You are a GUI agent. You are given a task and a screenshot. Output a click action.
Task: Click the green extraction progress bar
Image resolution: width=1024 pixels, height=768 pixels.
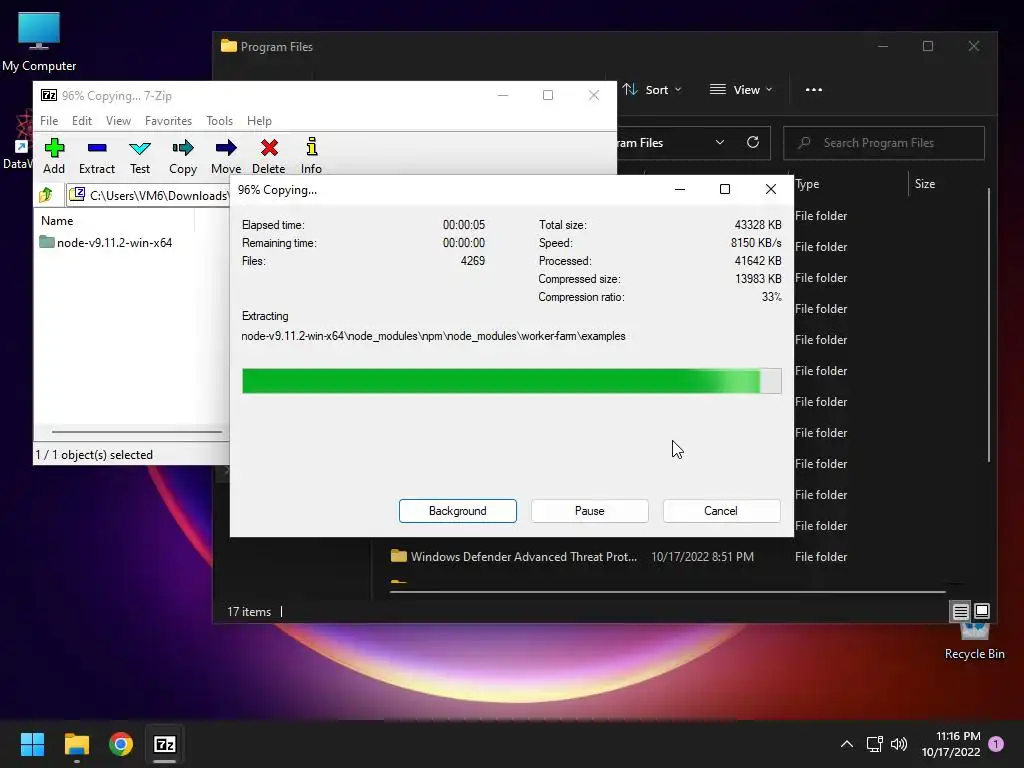click(x=511, y=381)
